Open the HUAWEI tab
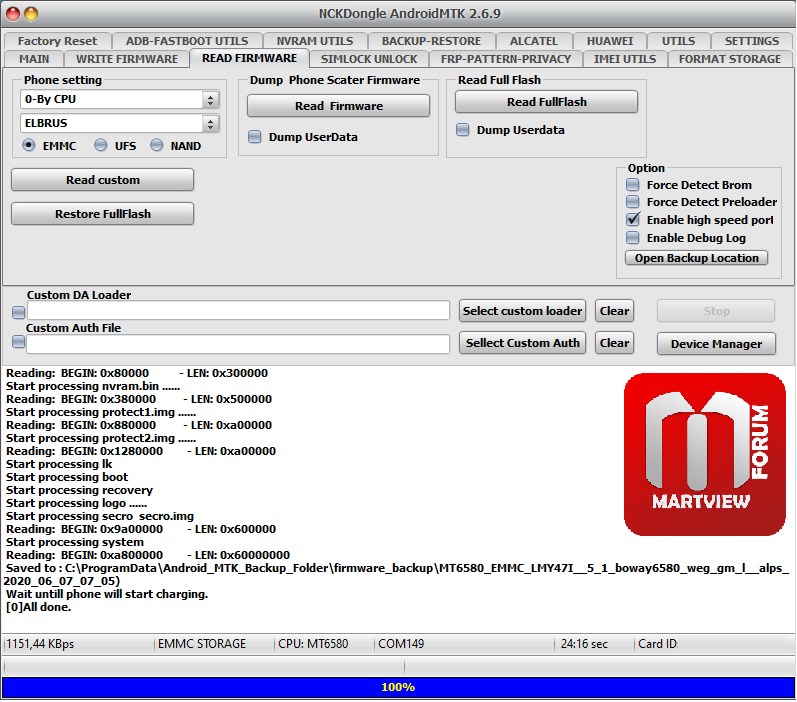Viewport: 797px width, 702px height. point(609,41)
